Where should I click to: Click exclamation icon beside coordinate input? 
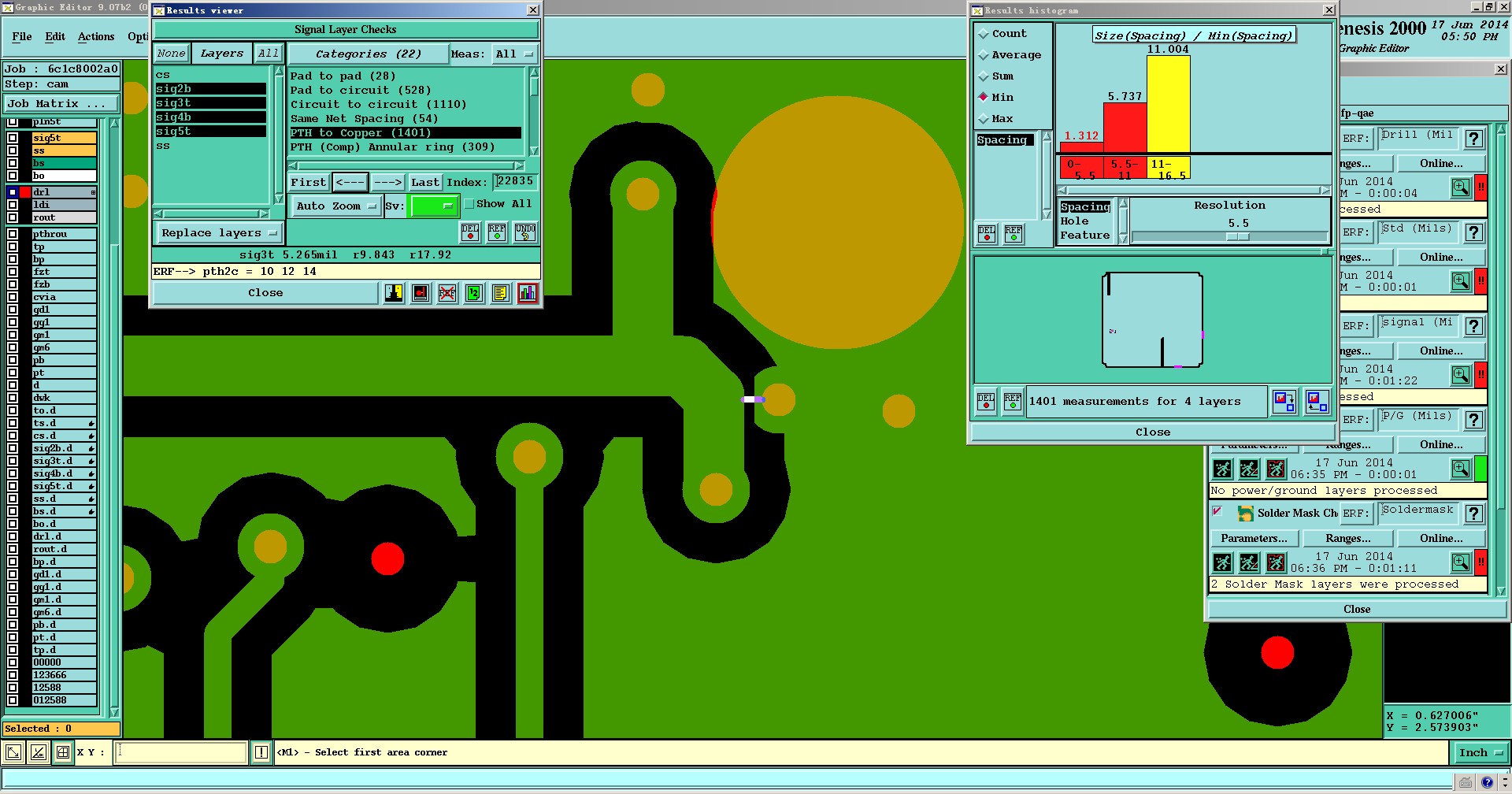[261, 752]
